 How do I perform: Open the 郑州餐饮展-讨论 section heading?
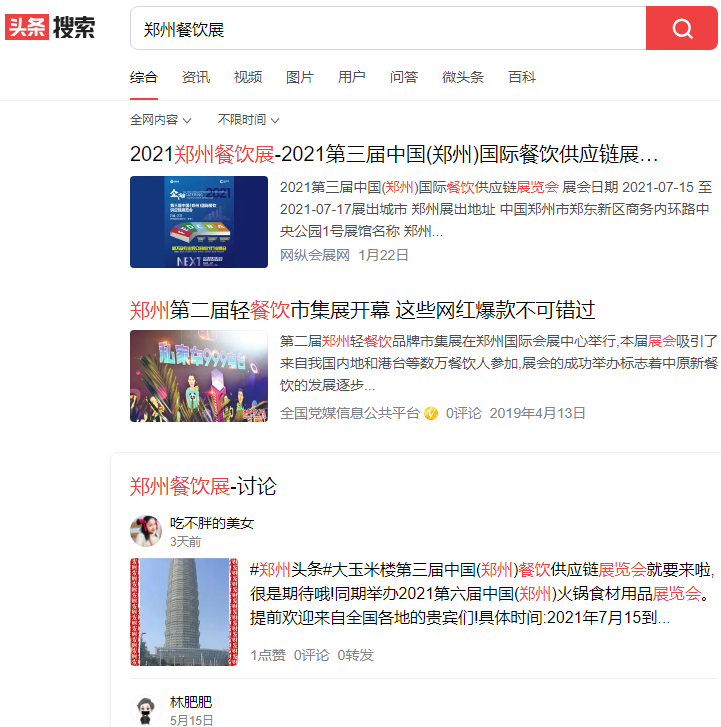pos(203,486)
